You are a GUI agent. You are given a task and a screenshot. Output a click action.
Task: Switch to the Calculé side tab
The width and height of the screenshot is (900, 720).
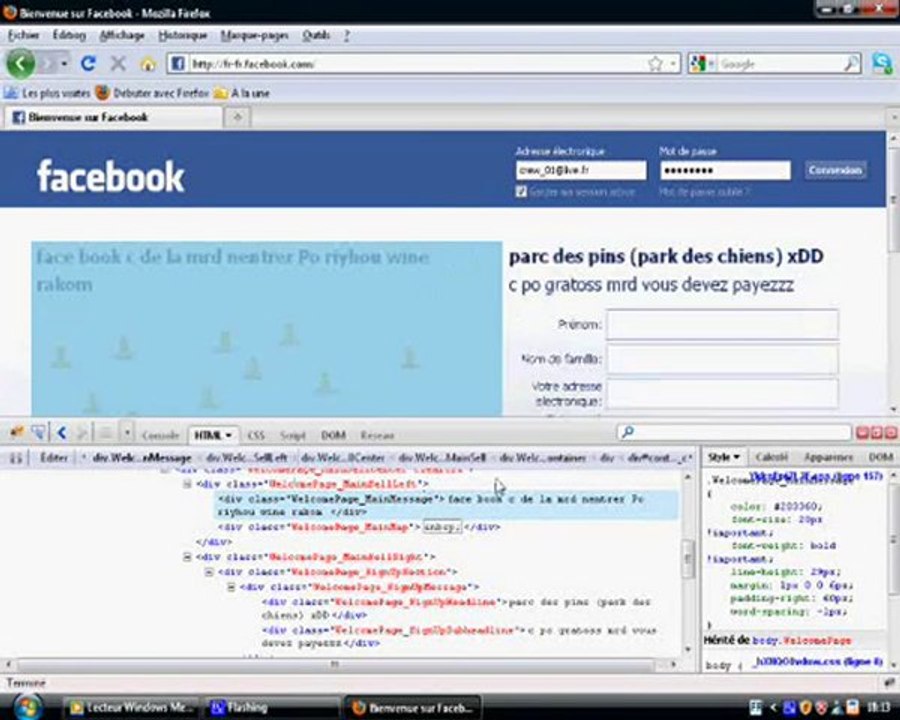(771, 457)
